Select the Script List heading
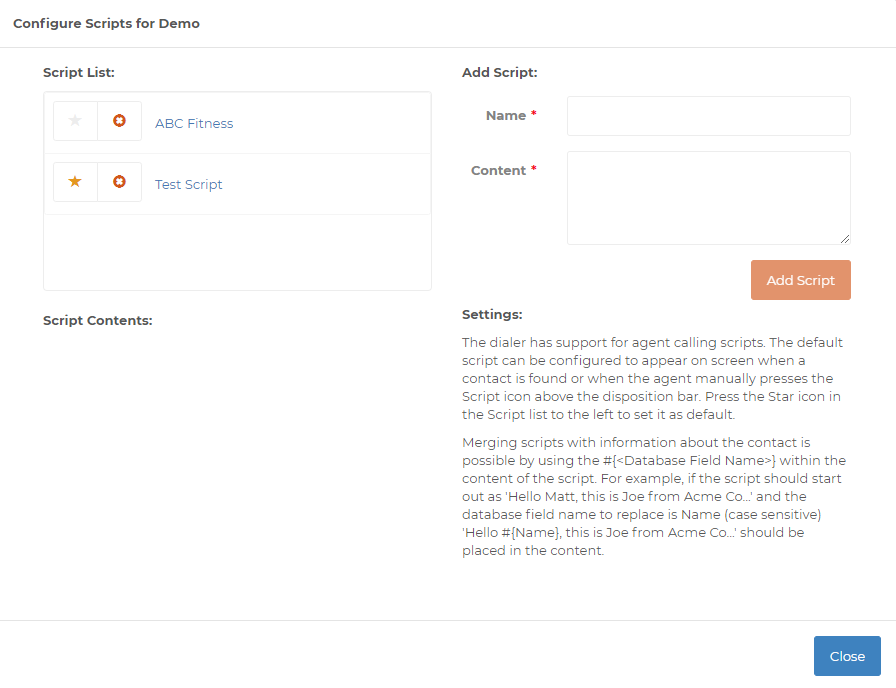 (x=79, y=73)
